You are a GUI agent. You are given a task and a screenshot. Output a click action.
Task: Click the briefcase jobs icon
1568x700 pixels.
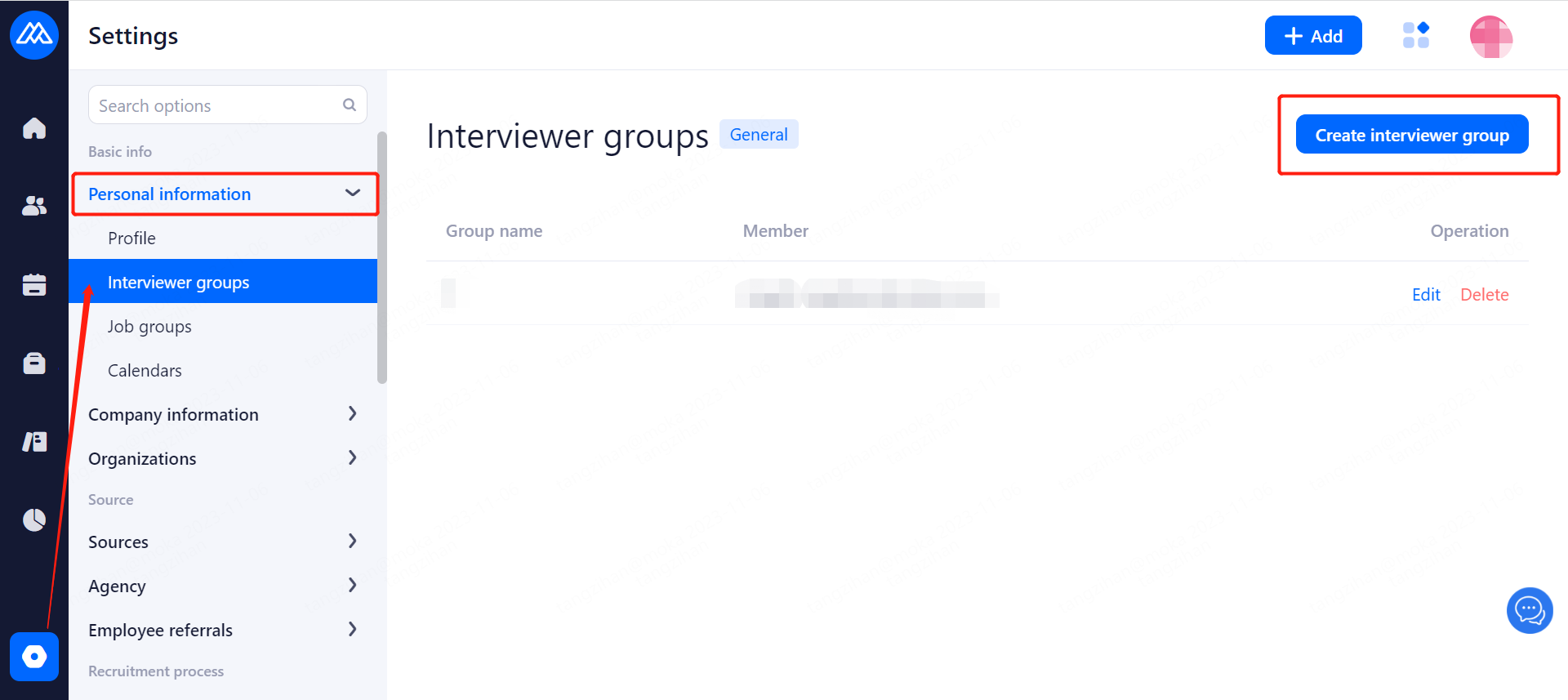pos(34,363)
